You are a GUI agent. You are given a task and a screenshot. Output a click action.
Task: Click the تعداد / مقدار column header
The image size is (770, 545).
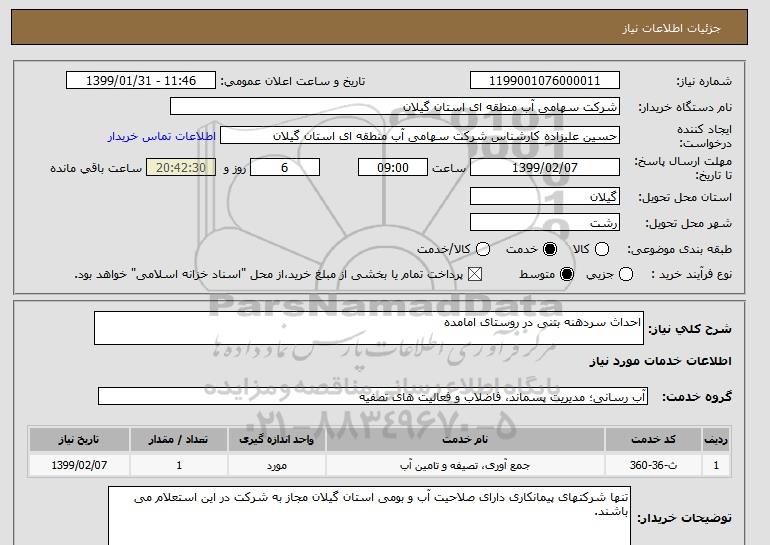179,439
